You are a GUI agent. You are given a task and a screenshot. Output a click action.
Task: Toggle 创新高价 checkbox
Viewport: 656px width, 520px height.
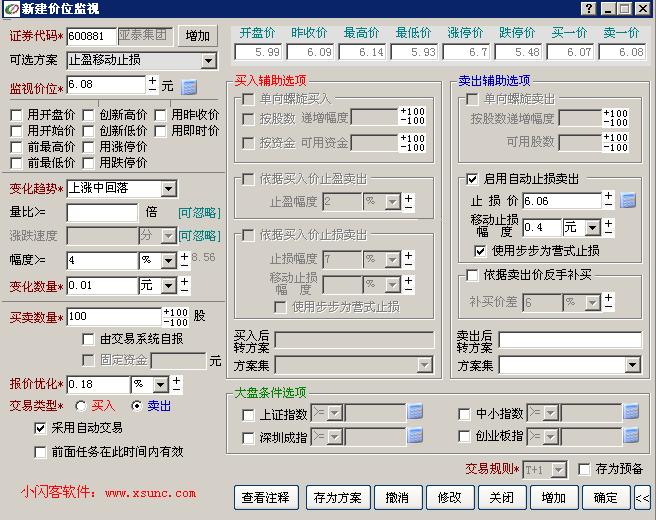[x=88, y=115]
